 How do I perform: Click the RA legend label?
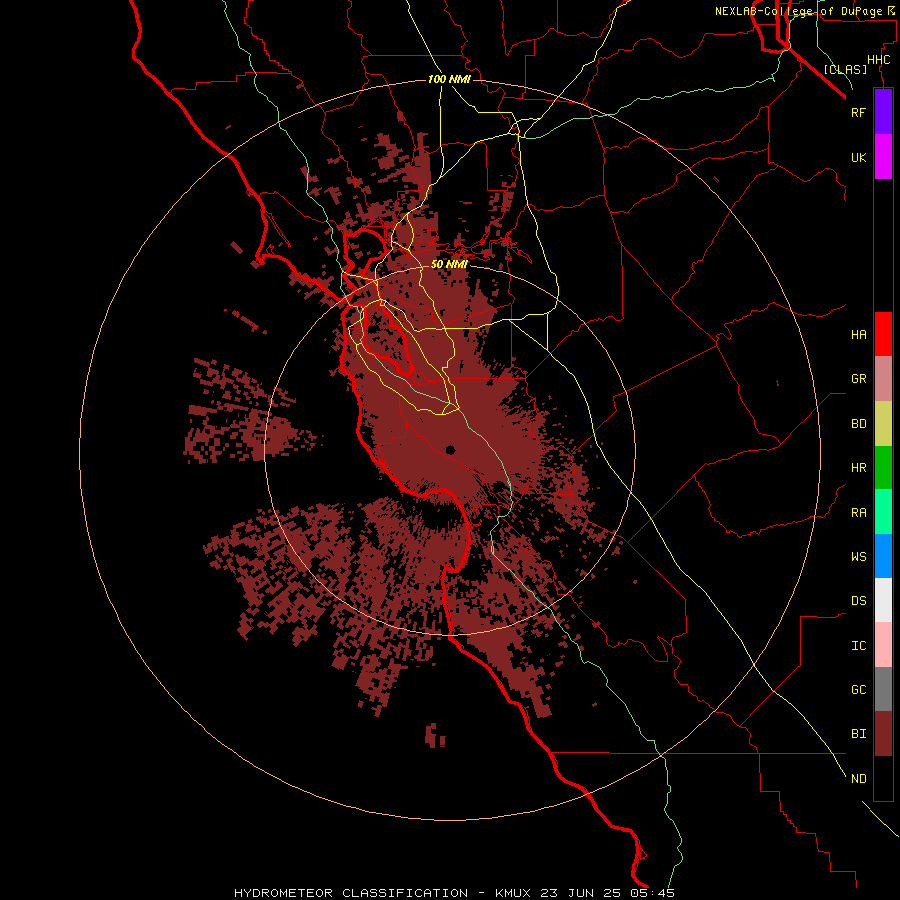tap(858, 513)
